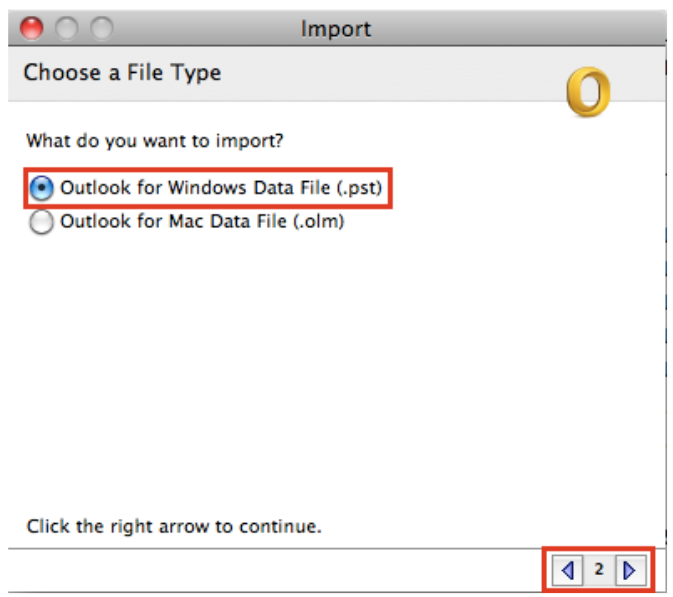673x597 pixels.
Task: Click the empty bottom bar beside arrows
Action: click(275, 571)
